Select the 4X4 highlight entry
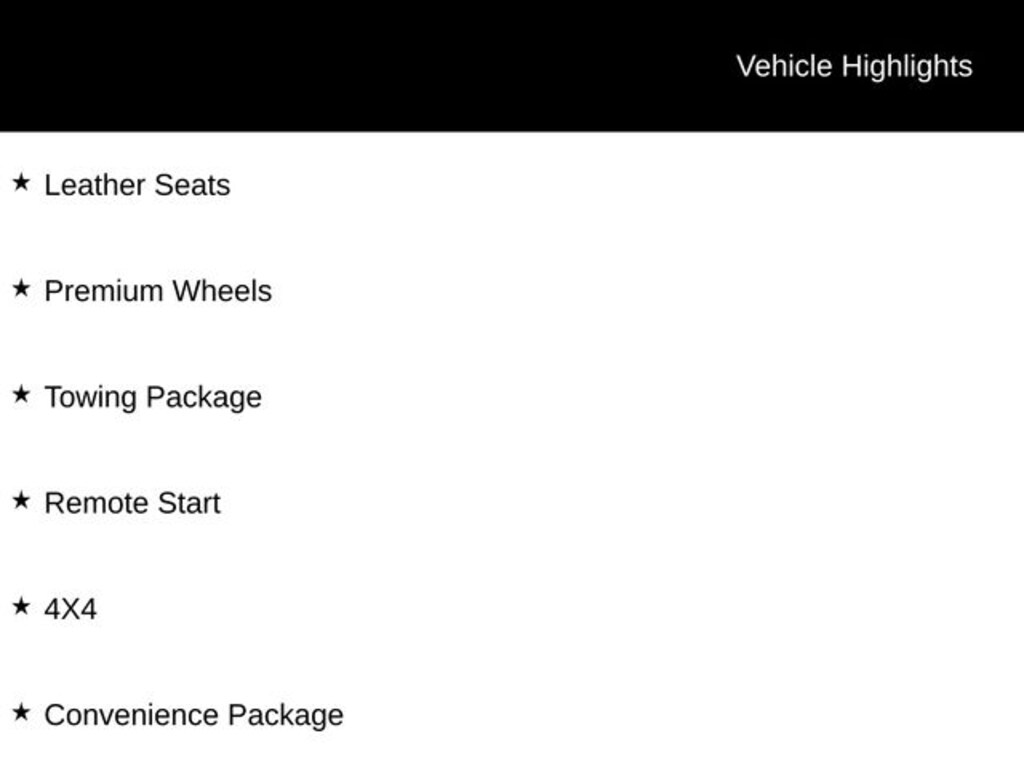The height and width of the screenshot is (768, 1024). 71,609
